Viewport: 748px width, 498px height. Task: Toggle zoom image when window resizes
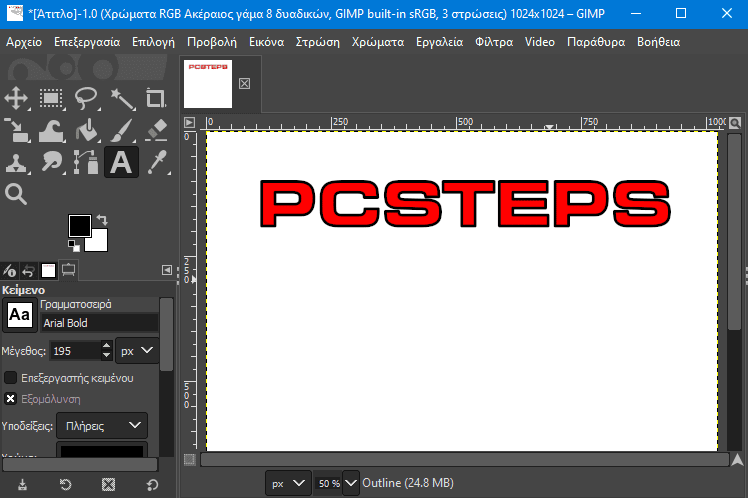point(735,123)
